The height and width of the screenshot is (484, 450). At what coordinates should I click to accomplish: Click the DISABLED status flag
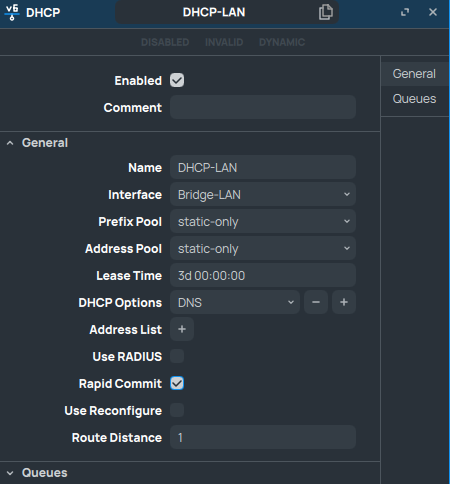(165, 42)
